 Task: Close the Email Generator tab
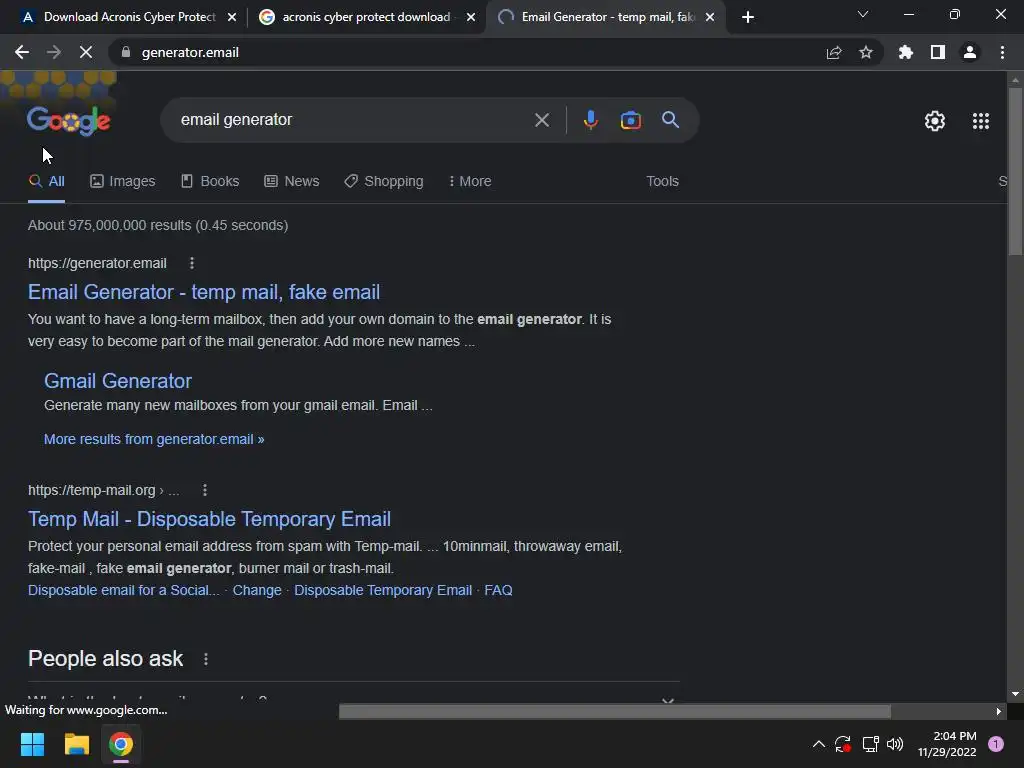(710, 17)
